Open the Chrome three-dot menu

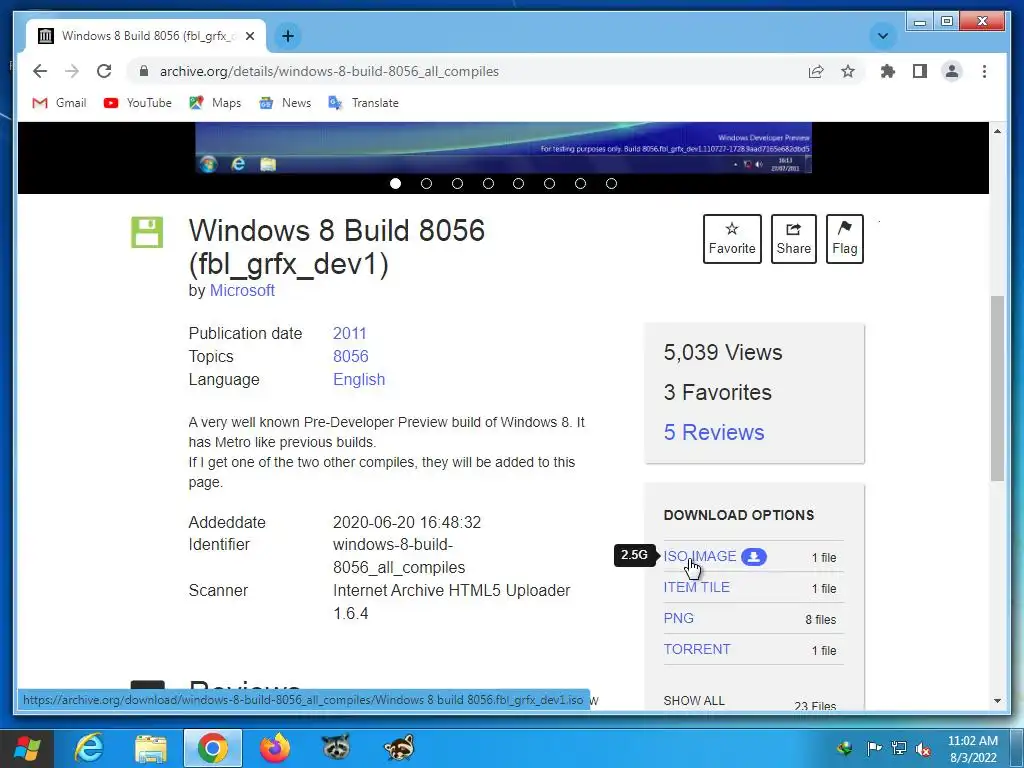tap(984, 71)
